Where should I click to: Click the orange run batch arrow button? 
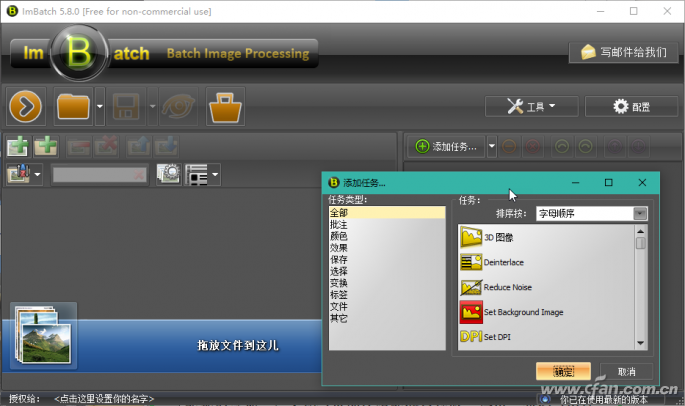coord(25,106)
